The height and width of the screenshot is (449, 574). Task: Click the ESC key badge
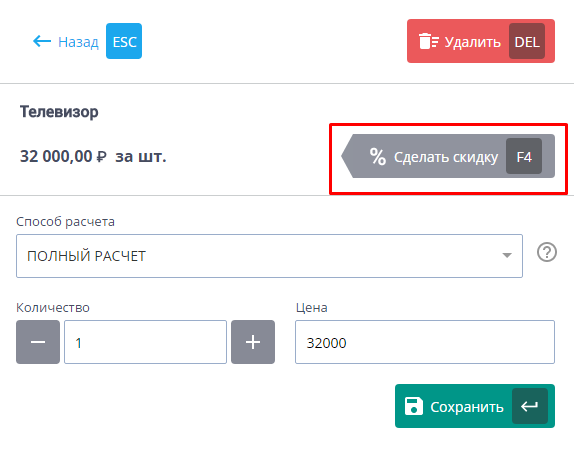tap(124, 41)
